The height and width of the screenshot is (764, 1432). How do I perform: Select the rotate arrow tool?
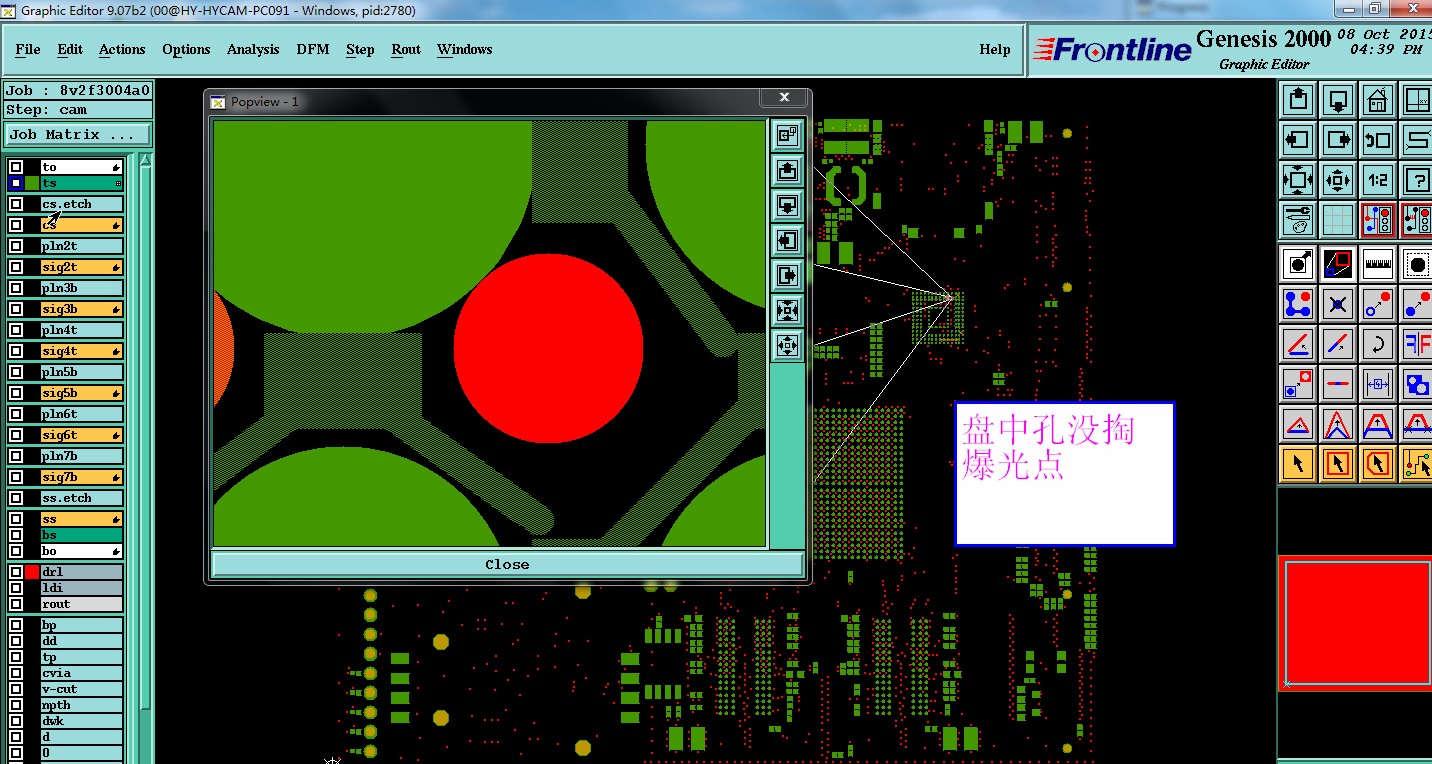(1378, 344)
